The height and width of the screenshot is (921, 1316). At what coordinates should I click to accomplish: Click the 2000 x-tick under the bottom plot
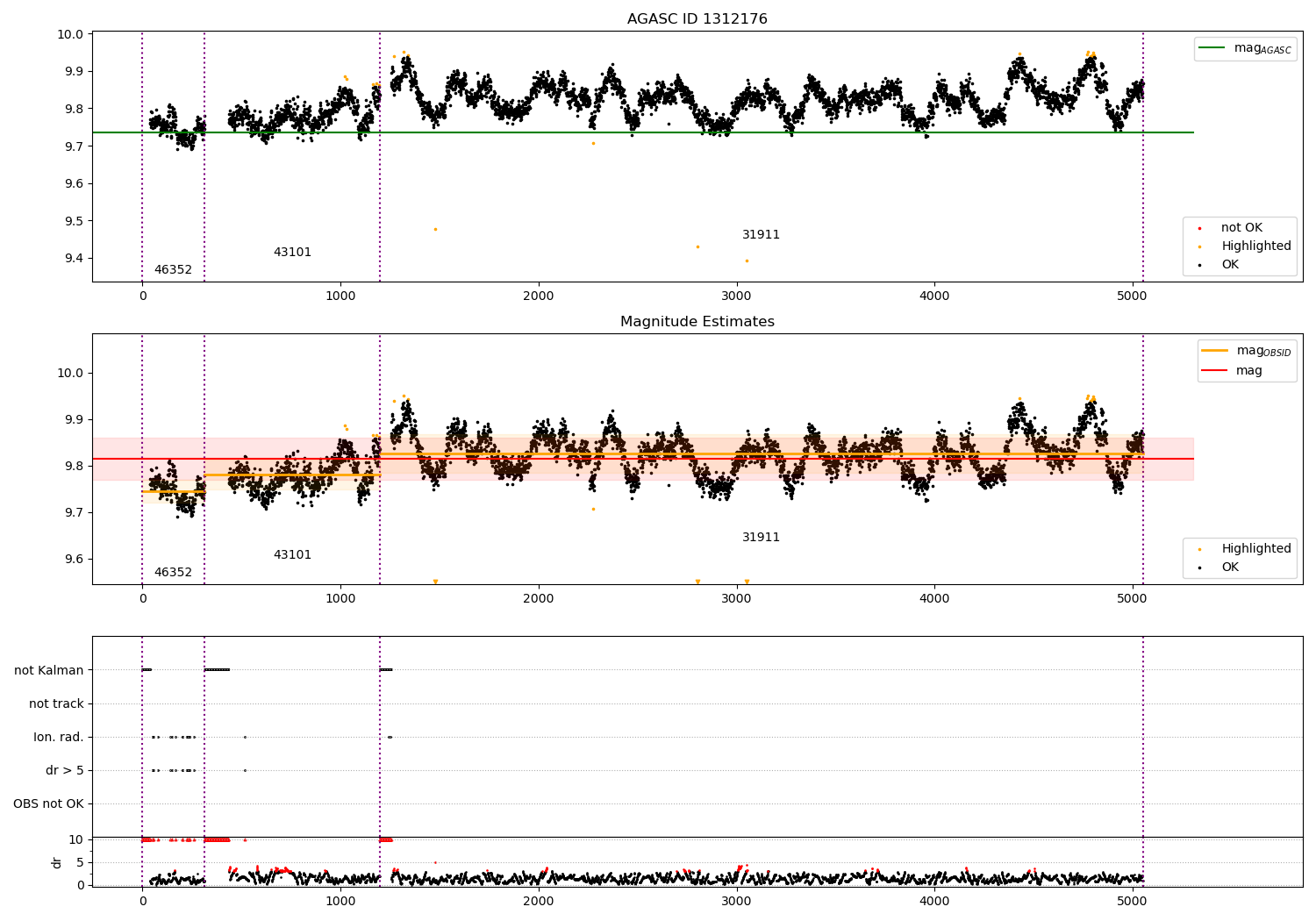tap(539, 901)
